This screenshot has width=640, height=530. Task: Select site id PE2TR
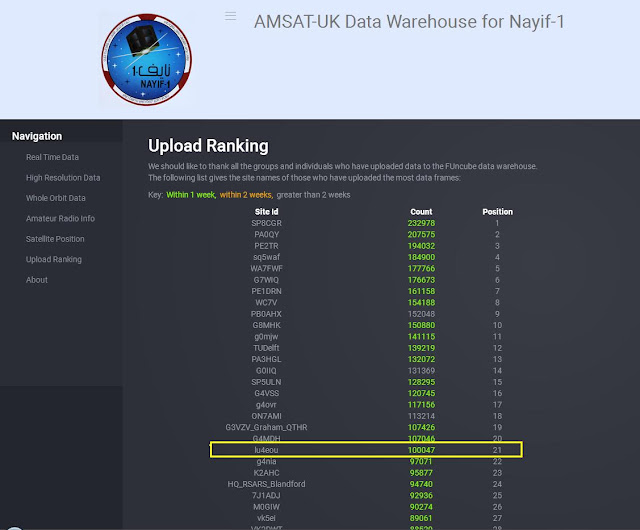tap(267, 246)
